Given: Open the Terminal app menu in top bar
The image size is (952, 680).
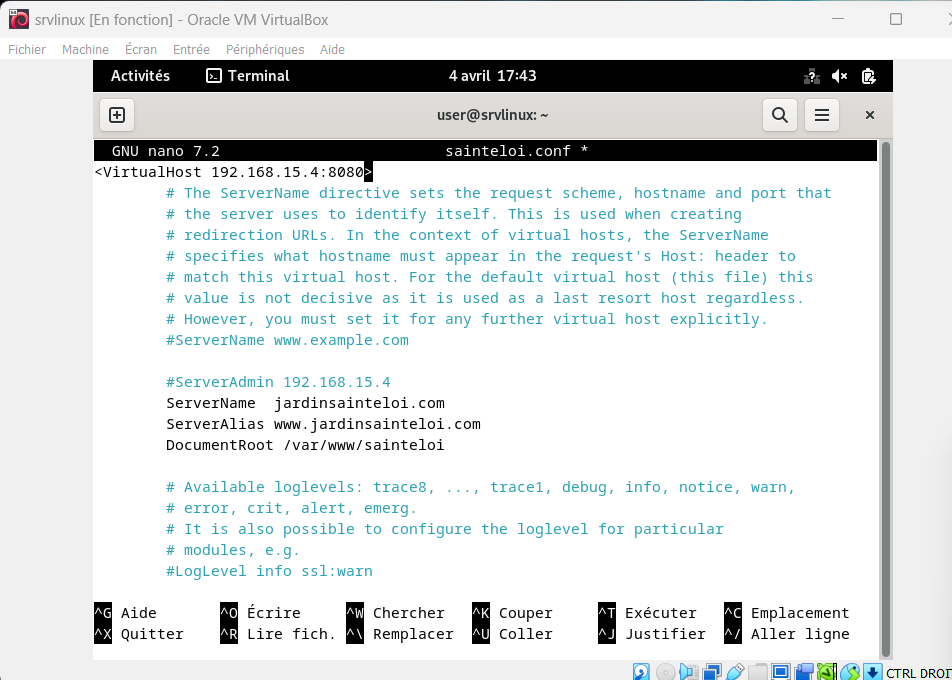Looking at the screenshot, I should tap(247, 76).
